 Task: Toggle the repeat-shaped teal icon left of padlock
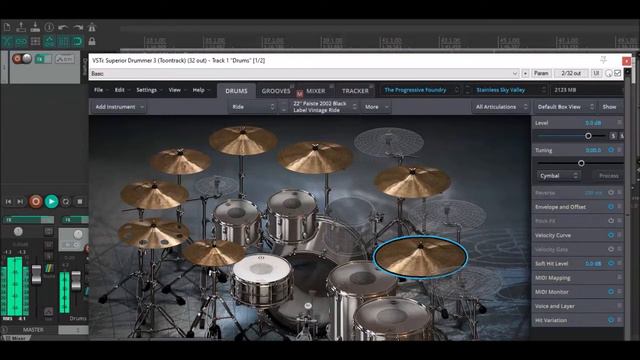click(77, 41)
